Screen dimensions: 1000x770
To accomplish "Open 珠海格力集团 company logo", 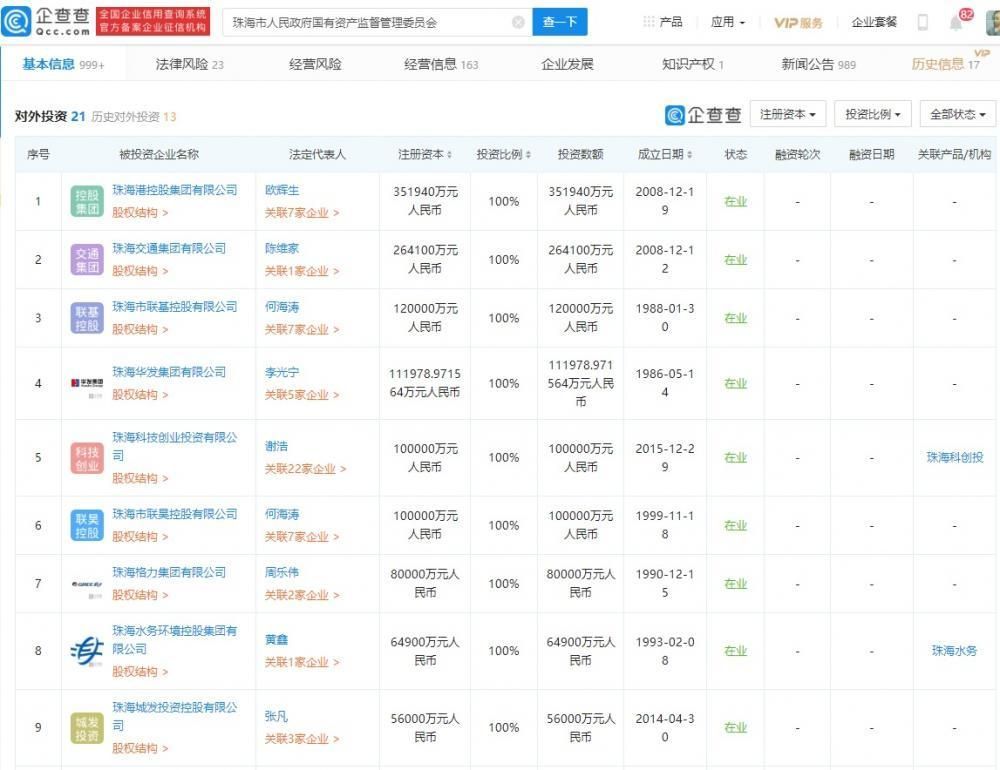I will point(87,584).
